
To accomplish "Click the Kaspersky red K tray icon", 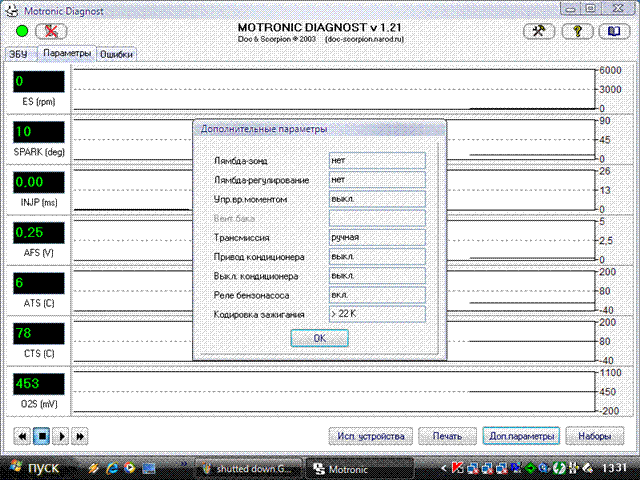I will point(458,469).
